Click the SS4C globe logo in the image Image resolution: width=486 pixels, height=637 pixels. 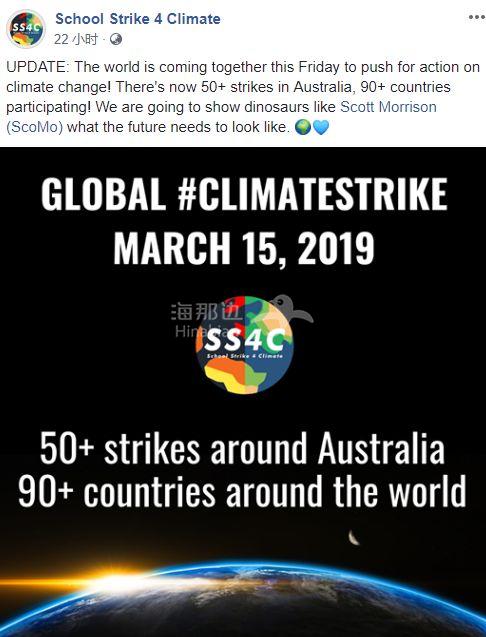245,344
